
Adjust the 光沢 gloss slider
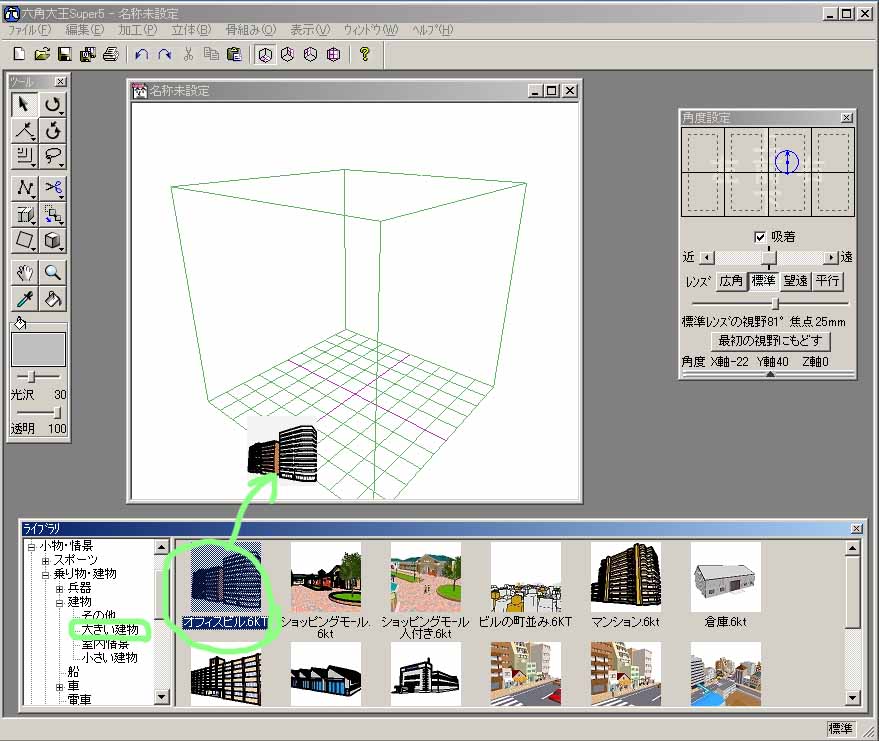32,377
